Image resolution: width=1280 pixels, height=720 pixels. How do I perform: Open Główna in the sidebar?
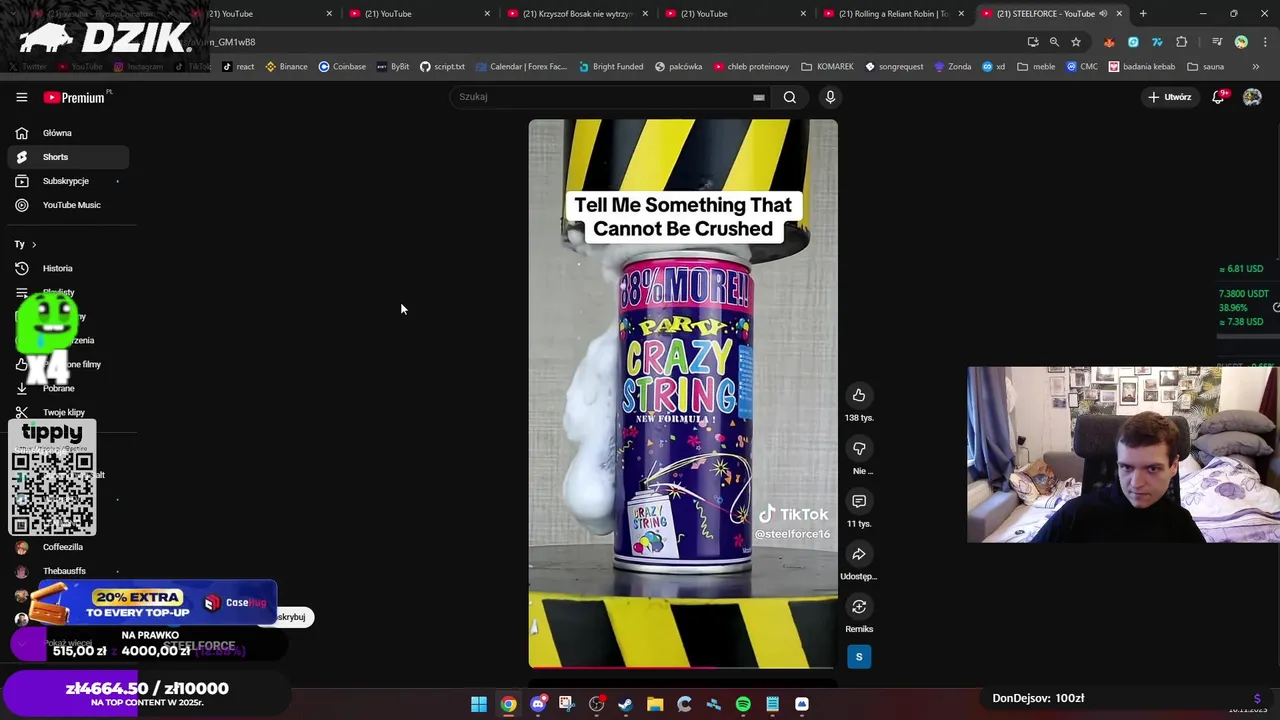tap(68, 133)
